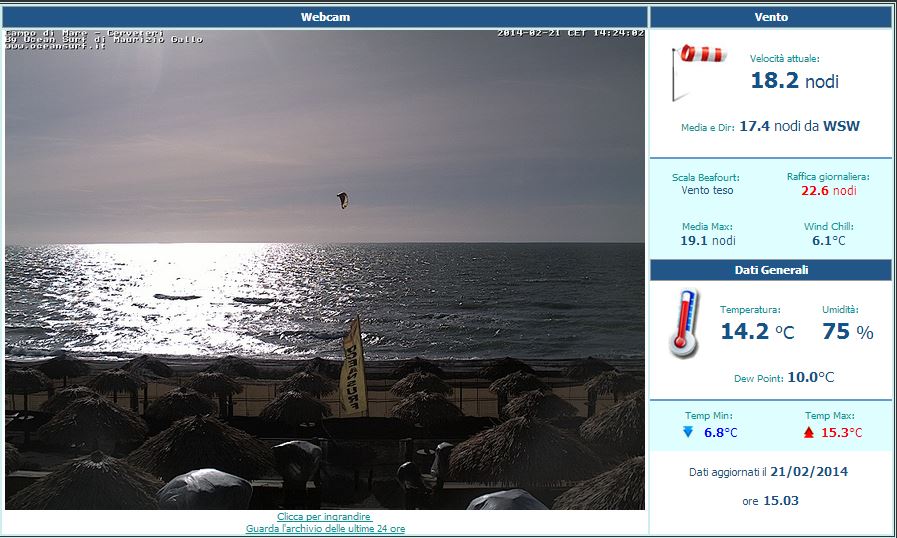Click the 75 % humidity value
The height and width of the screenshot is (538, 897).
tap(850, 332)
